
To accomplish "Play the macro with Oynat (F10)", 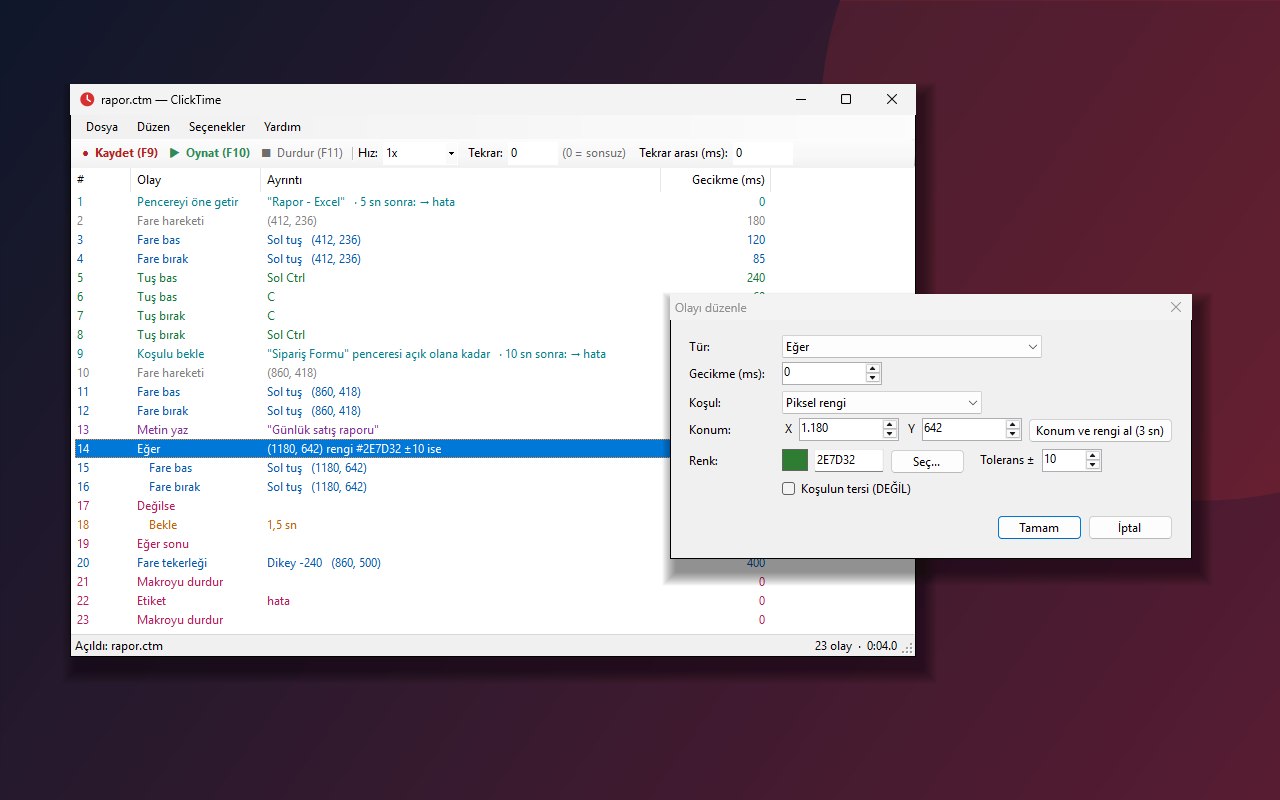I will pos(210,153).
